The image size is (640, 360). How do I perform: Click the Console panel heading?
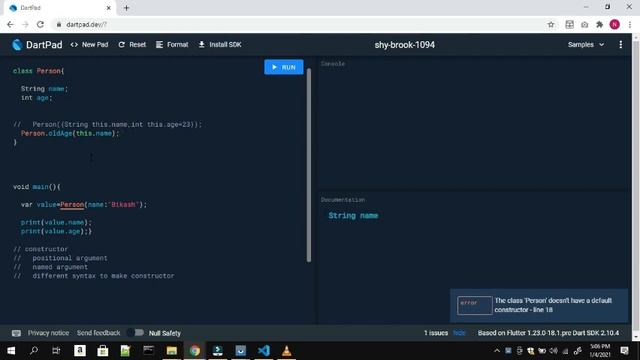[x=333, y=64]
